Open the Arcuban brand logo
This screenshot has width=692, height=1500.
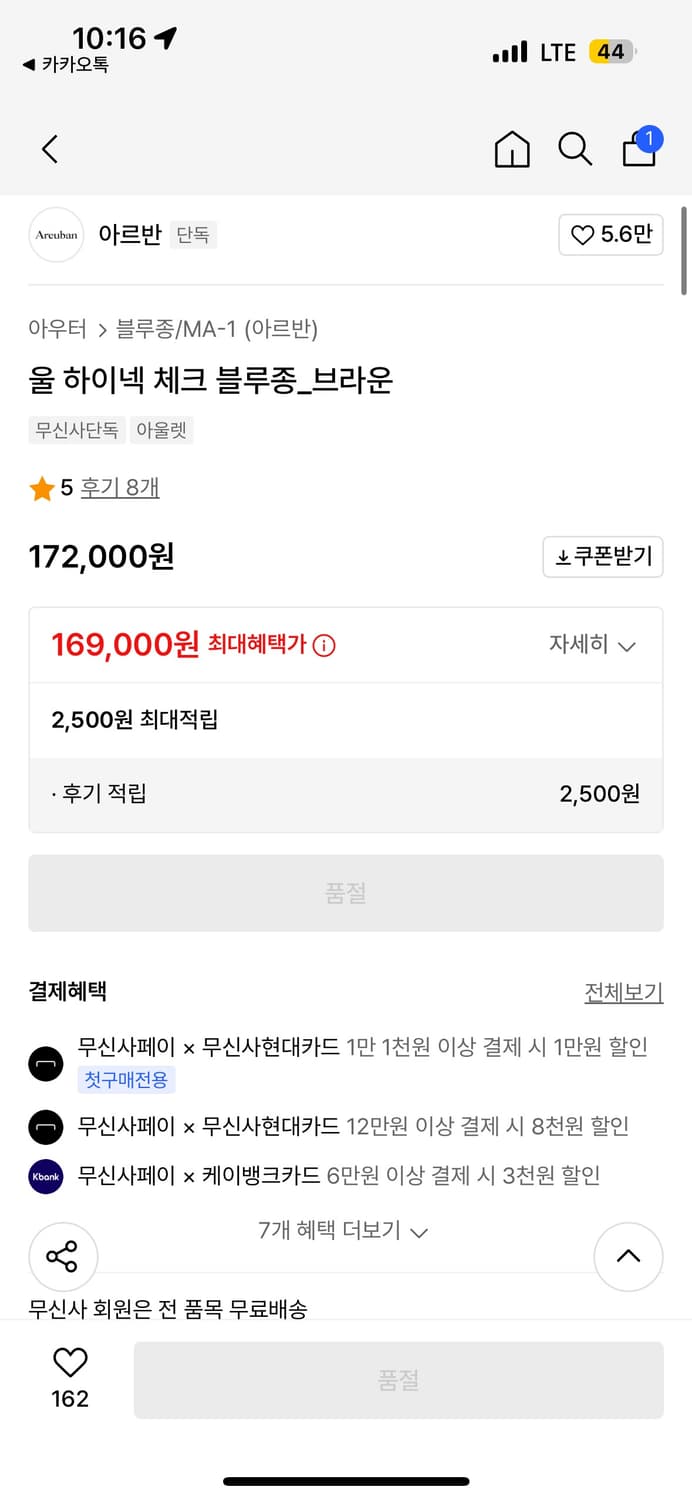click(x=56, y=235)
